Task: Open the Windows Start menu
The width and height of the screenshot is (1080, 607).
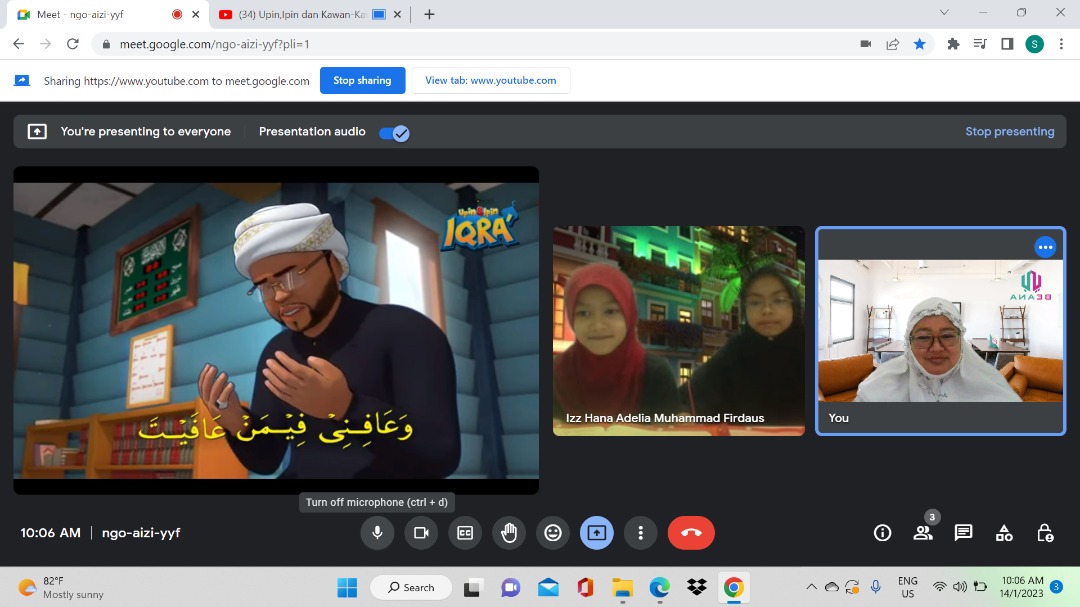Action: click(347, 588)
